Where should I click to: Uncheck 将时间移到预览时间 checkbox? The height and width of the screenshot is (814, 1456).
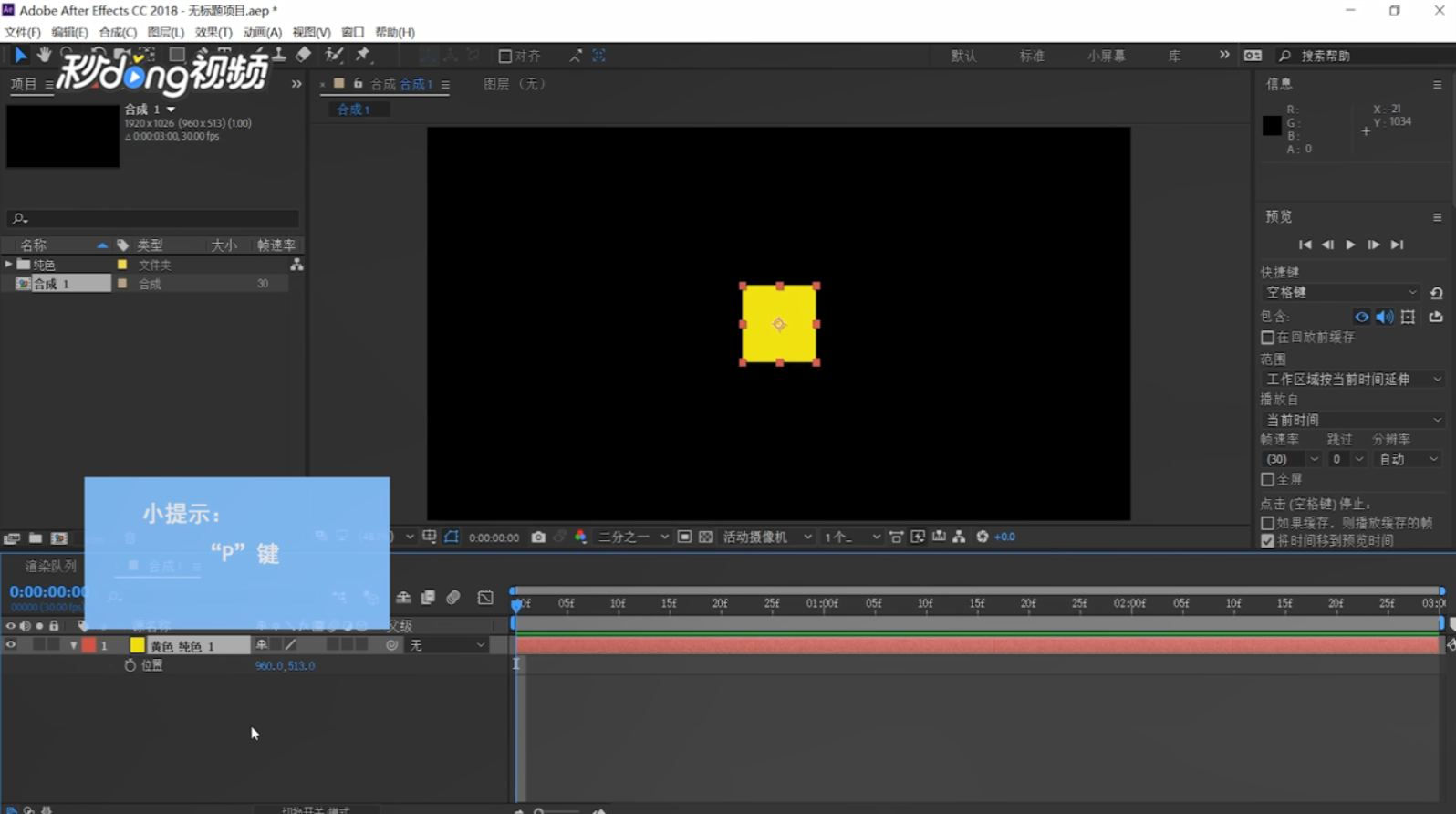pos(1267,540)
